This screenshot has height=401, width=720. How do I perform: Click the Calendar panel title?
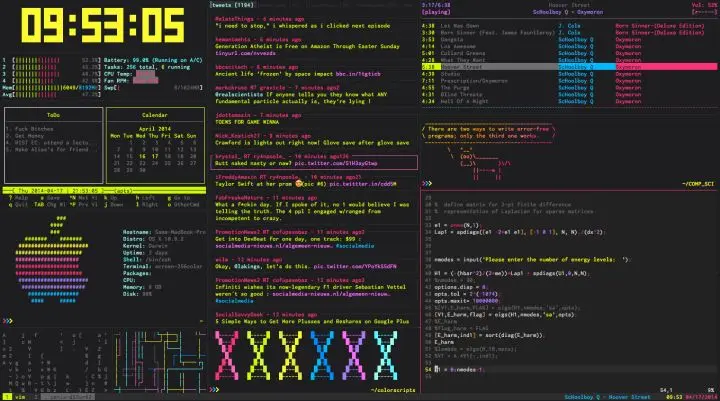tap(155, 115)
